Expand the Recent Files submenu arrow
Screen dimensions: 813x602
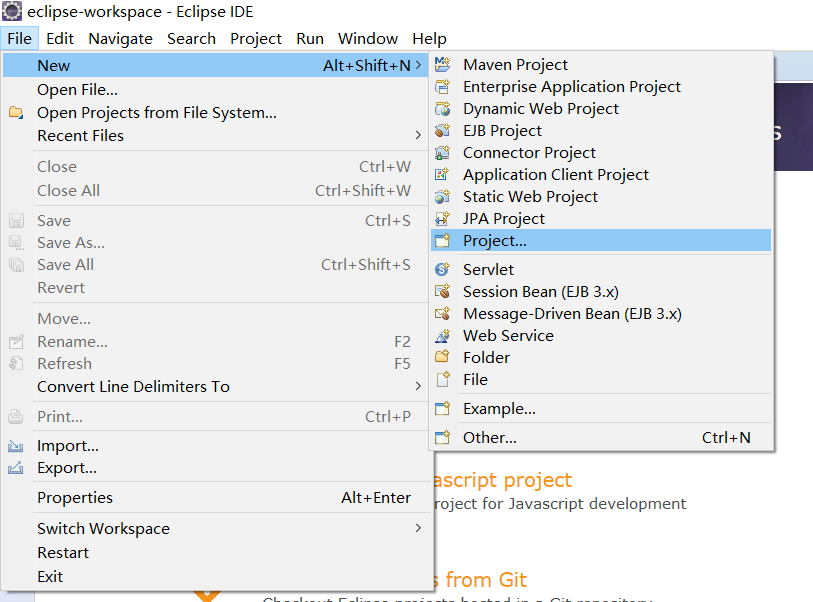point(418,135)
